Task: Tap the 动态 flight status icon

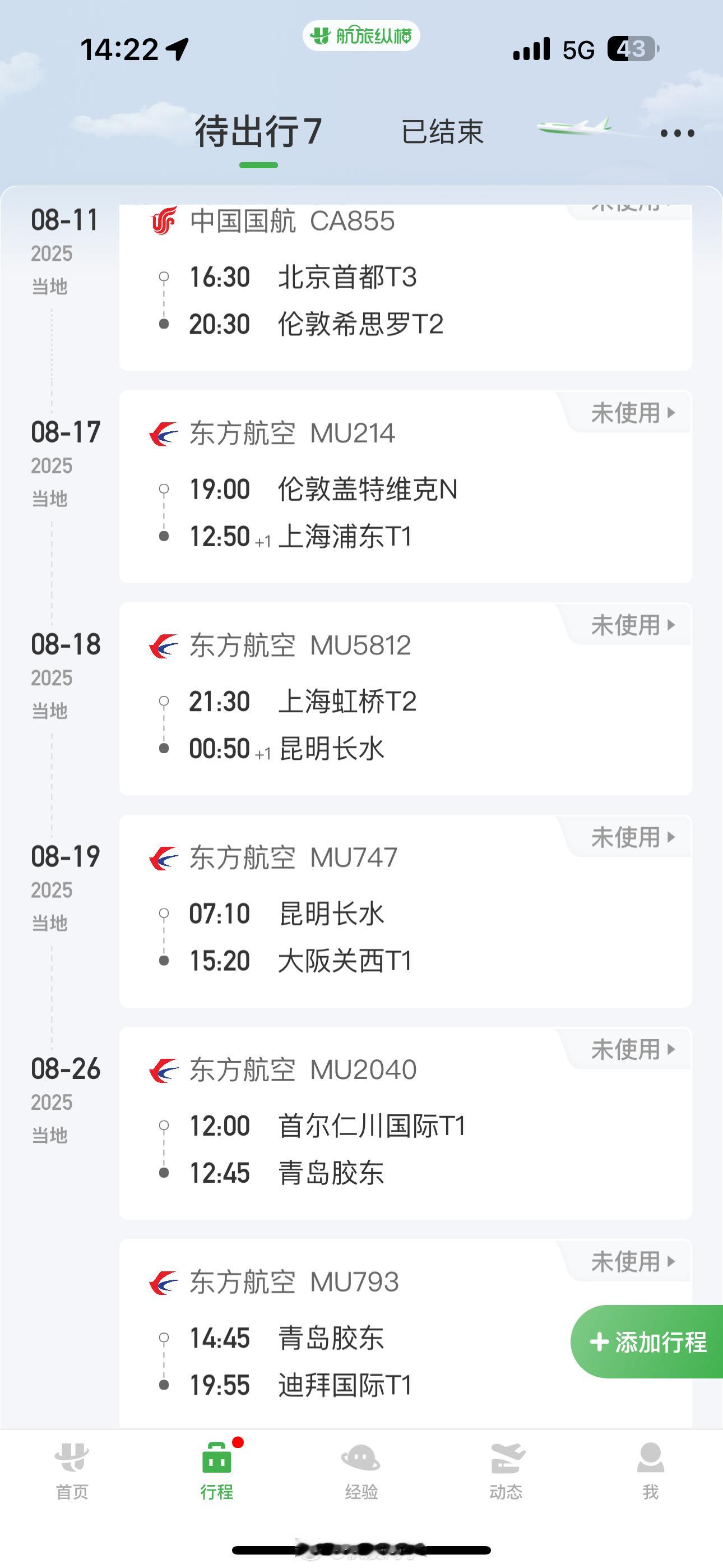Action: [x=506, y=1459]
